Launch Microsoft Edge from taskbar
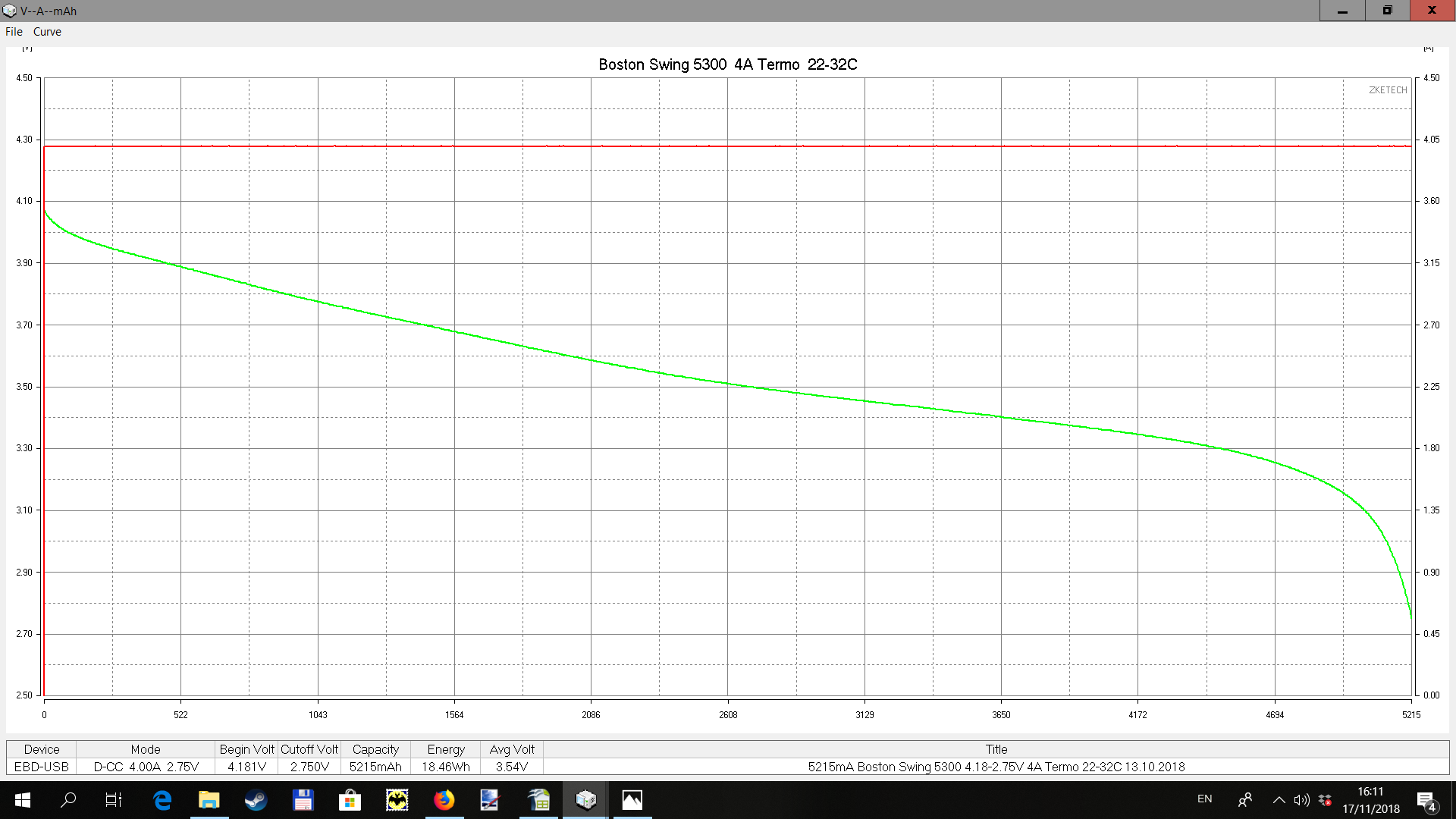This screenshot has height=819, width=1456. pos(162,800)
